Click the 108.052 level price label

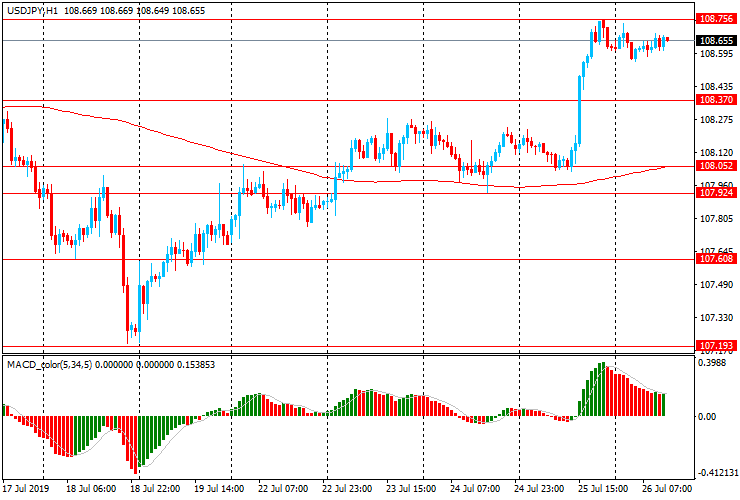tap(716, 166)
